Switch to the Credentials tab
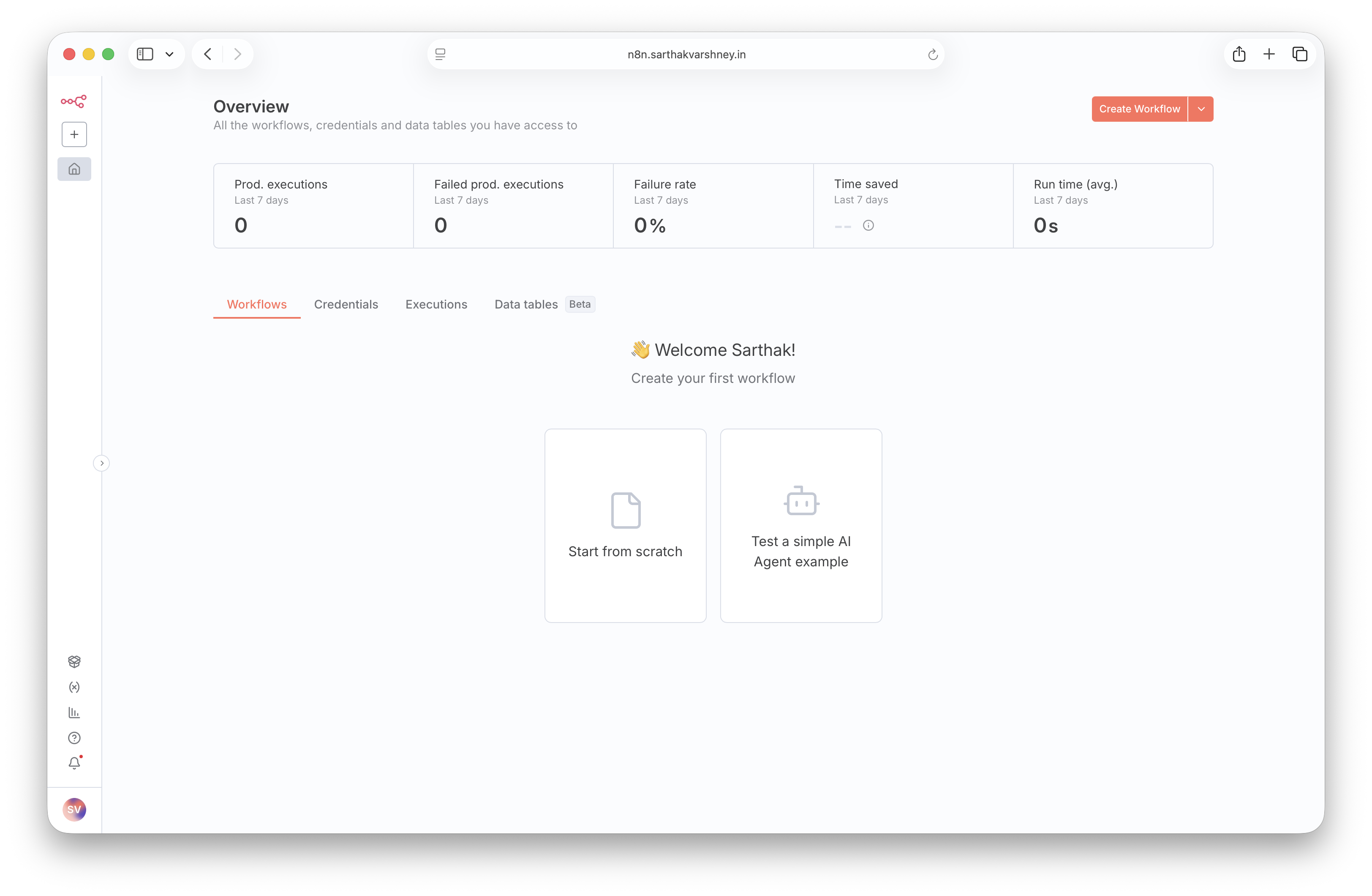1372x896 pixels. click(x=346, y=304)
